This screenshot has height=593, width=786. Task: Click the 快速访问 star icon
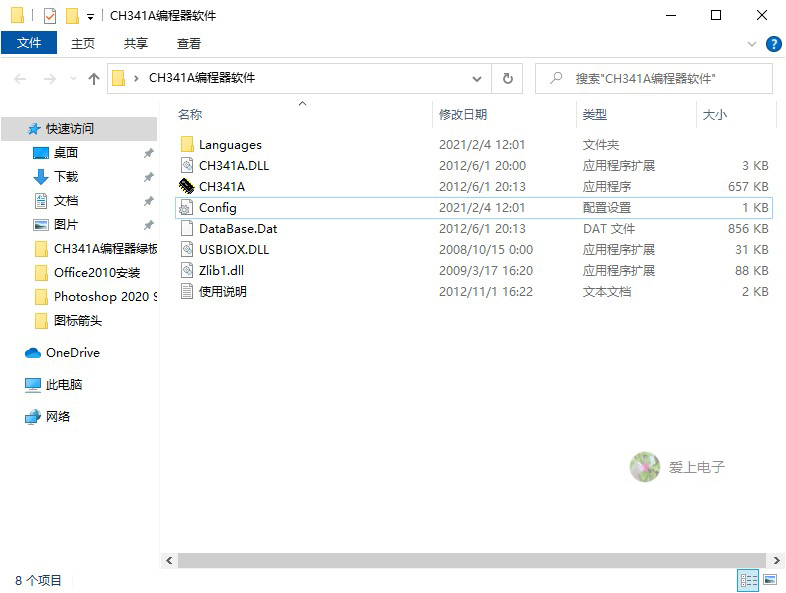34,129
